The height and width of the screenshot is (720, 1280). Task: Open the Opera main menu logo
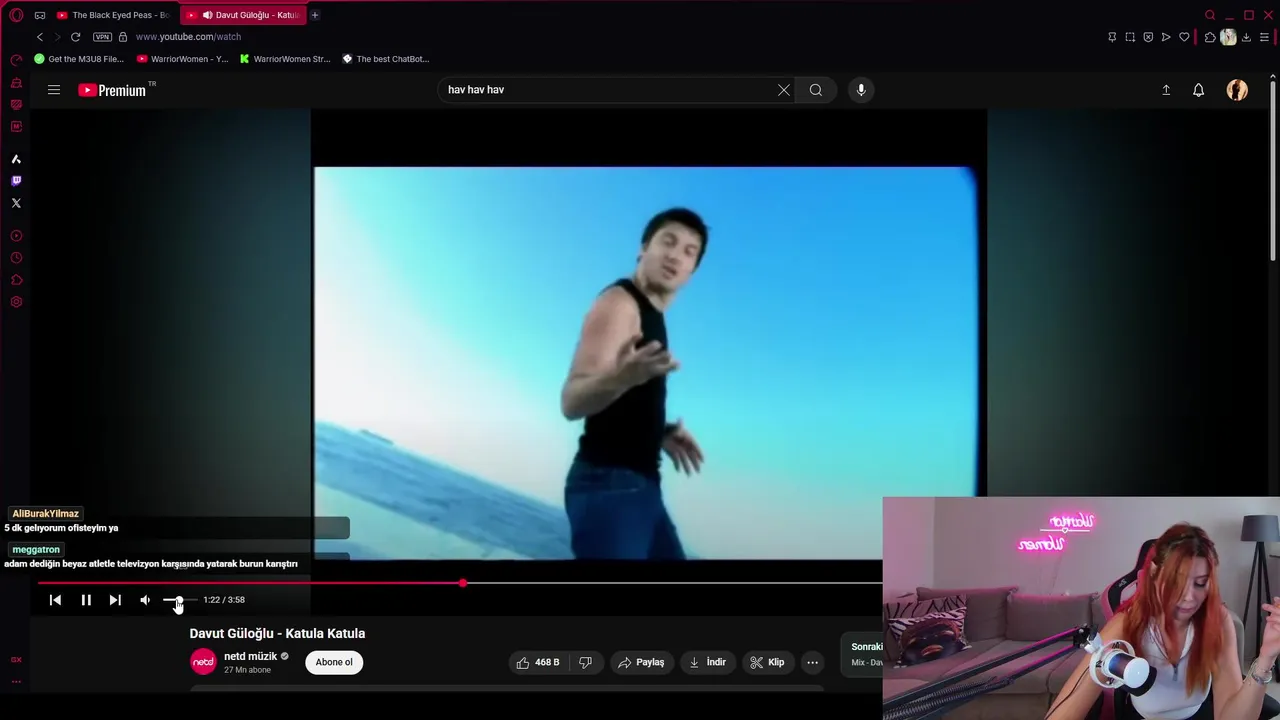coord(16,15)
